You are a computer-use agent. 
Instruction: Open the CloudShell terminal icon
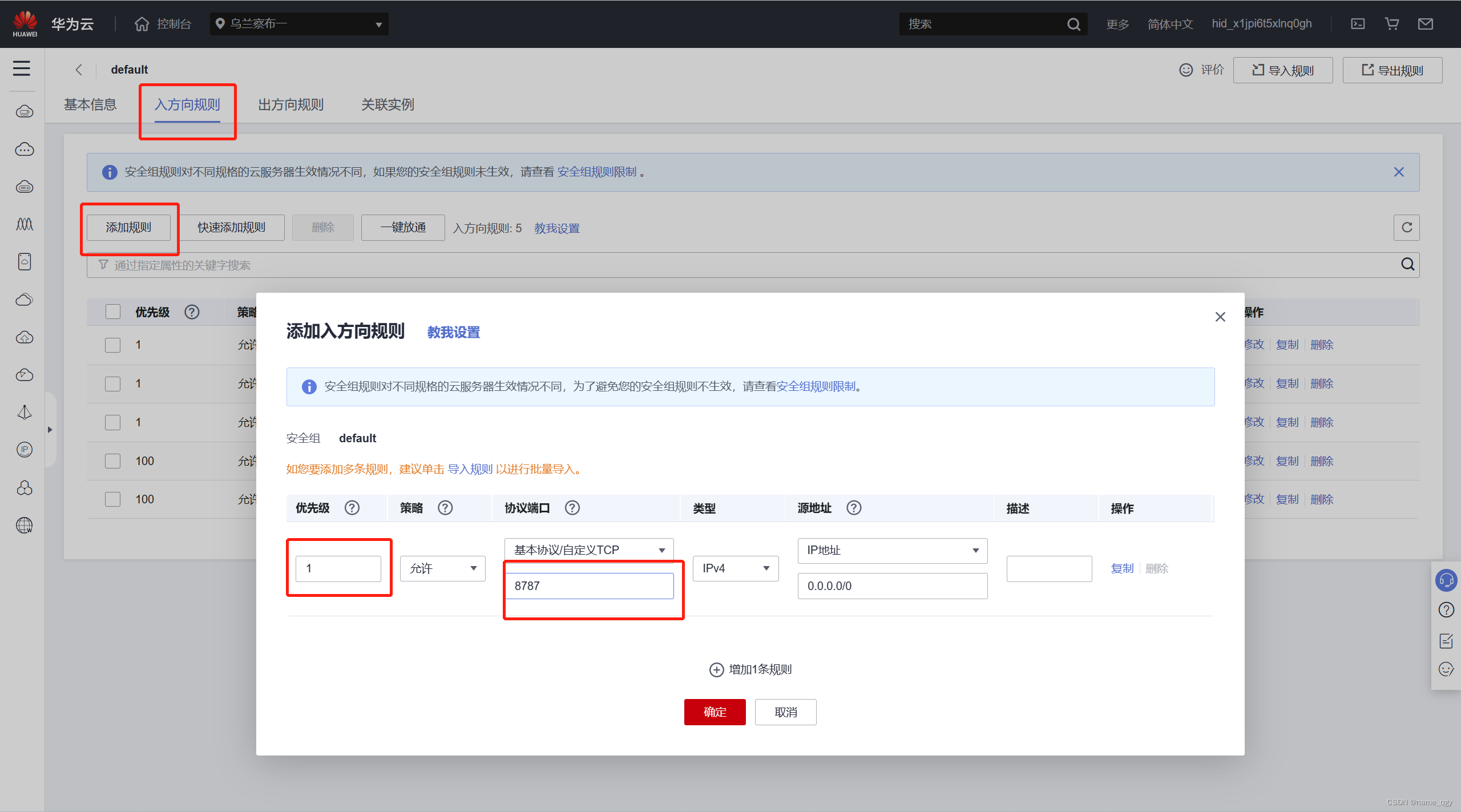pos(1358,24)
